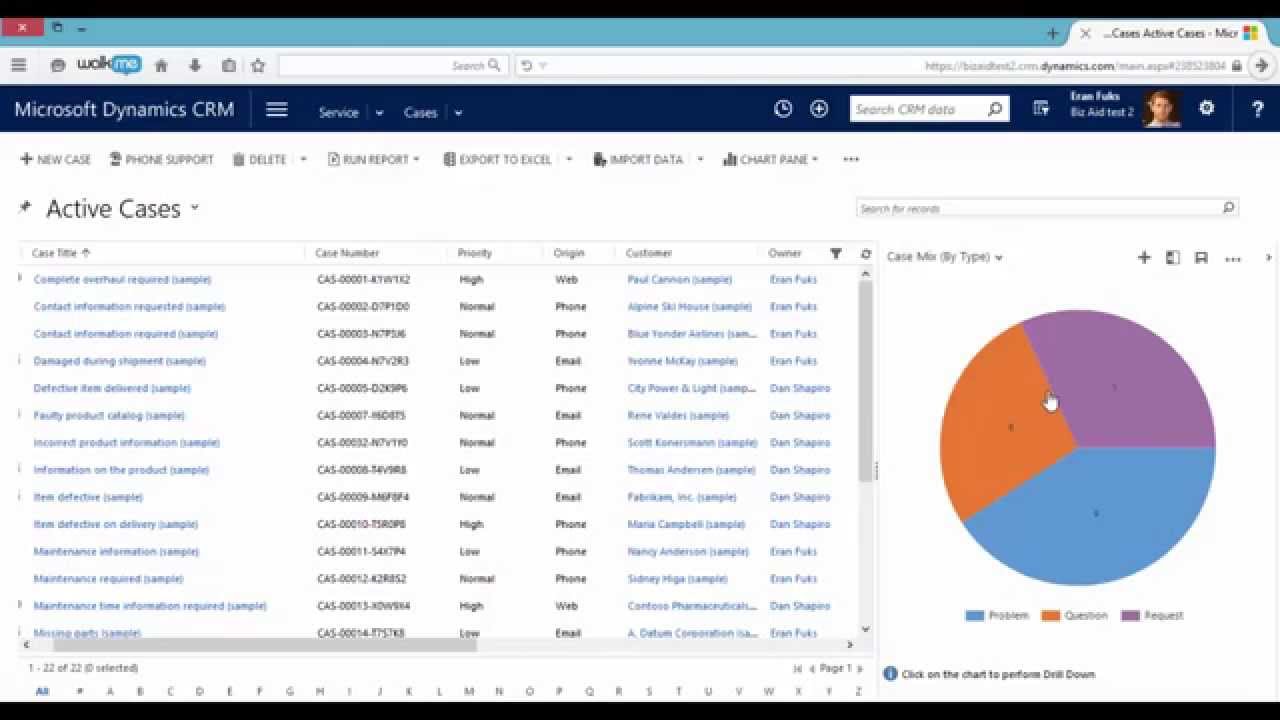1280x720 pixels.
Task: Click New Case button
Action: coord(56,159)
